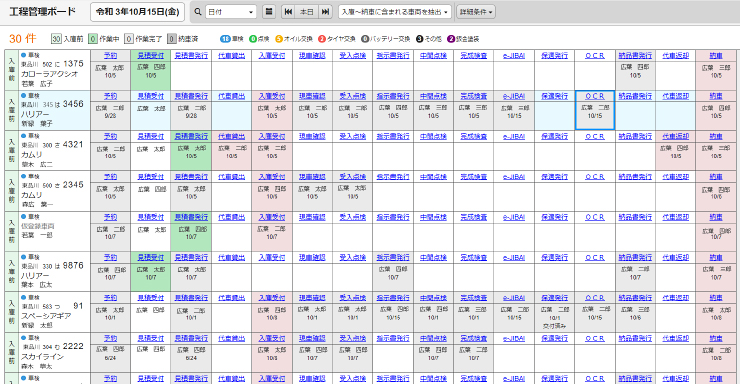Open 見積受付 link for vehicle 1375
Viewport: 740px width, 386px height.
click(x=151, y=55)
